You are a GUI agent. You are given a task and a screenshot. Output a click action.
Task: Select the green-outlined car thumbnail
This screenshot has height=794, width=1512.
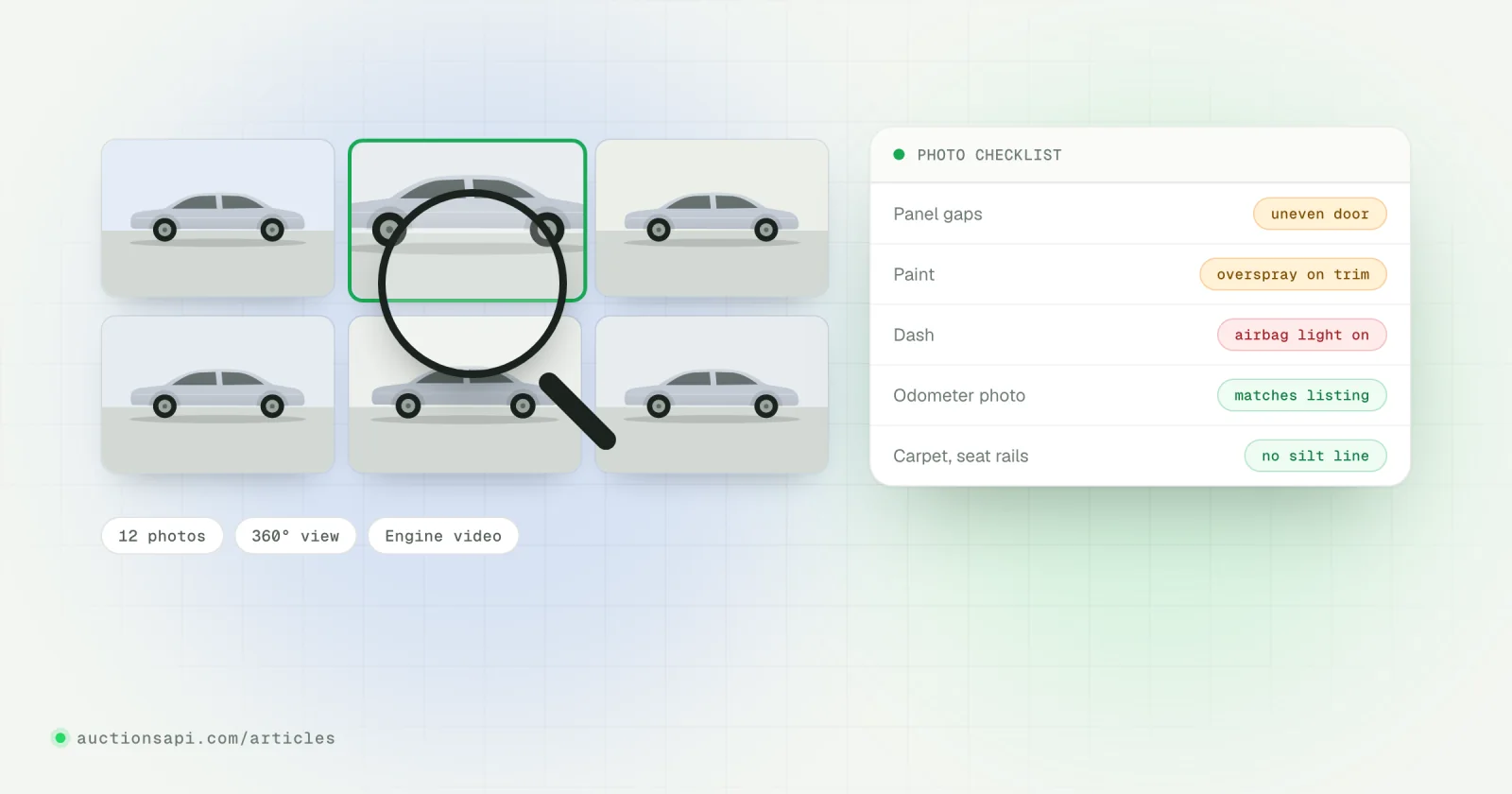pyautogui.click(x=467, y=220)
